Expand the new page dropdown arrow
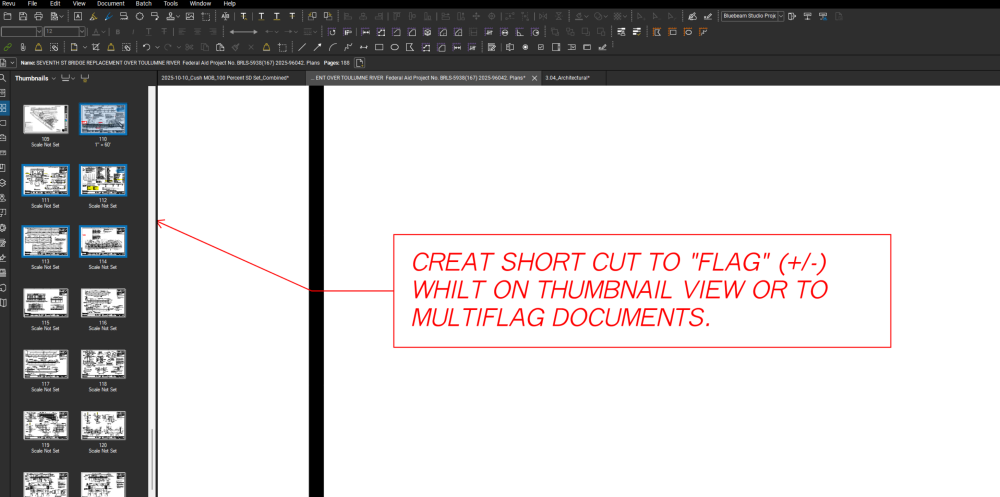This screenshot has width=1000, height=497. [x=85, y=47]
